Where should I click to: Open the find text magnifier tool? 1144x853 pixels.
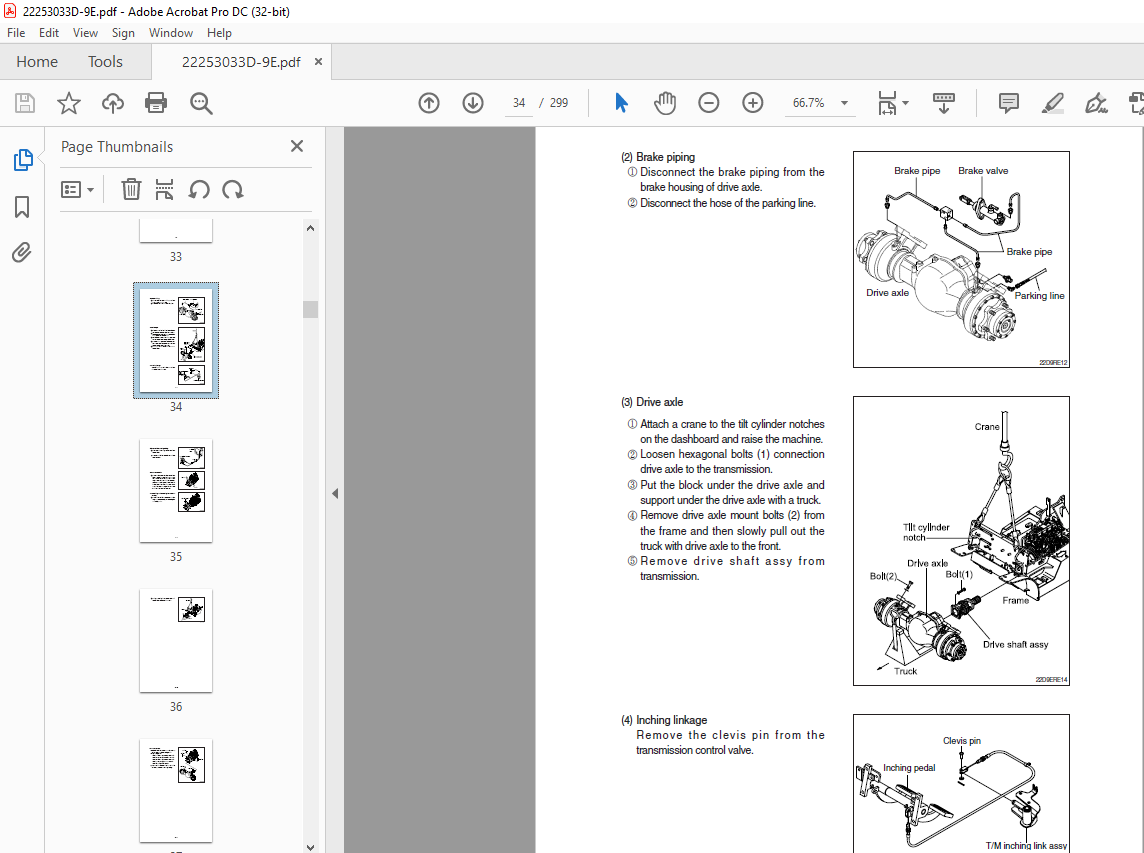coord(201,103)
